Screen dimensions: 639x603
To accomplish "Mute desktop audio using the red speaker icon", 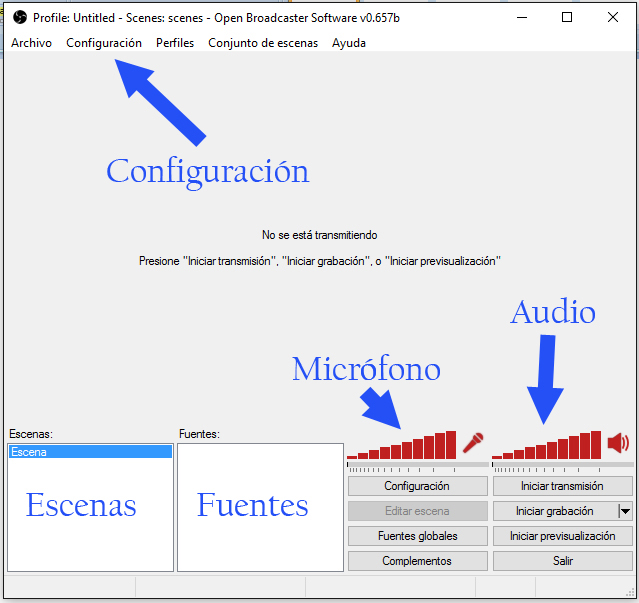I will (618, 442).
